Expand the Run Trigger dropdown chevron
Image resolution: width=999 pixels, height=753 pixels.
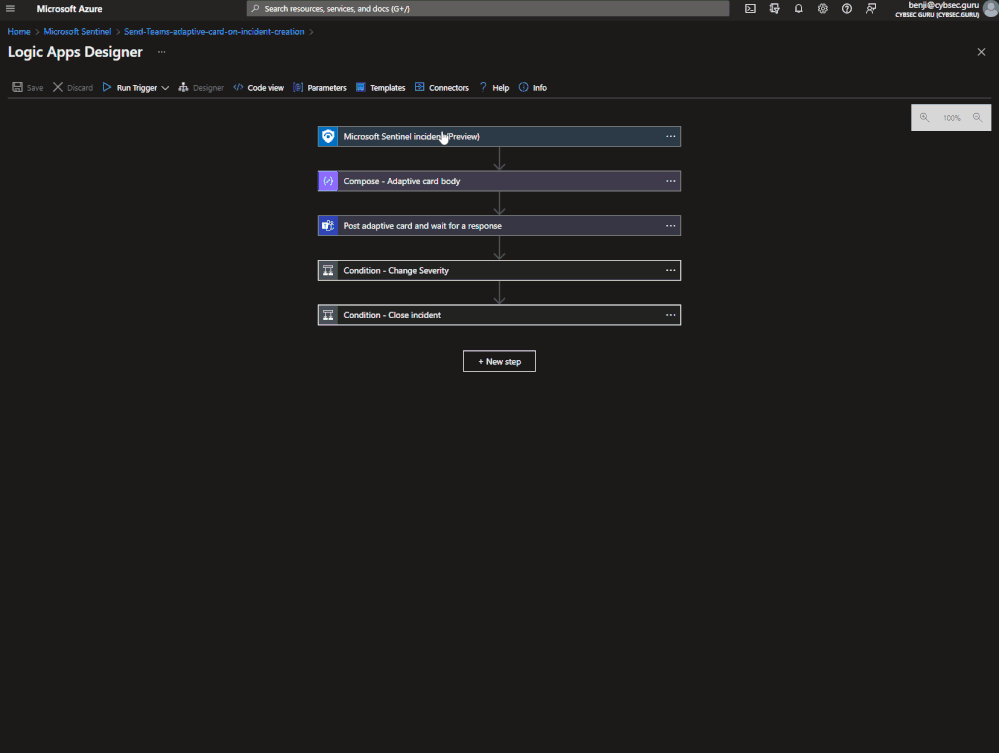(165, 88)
